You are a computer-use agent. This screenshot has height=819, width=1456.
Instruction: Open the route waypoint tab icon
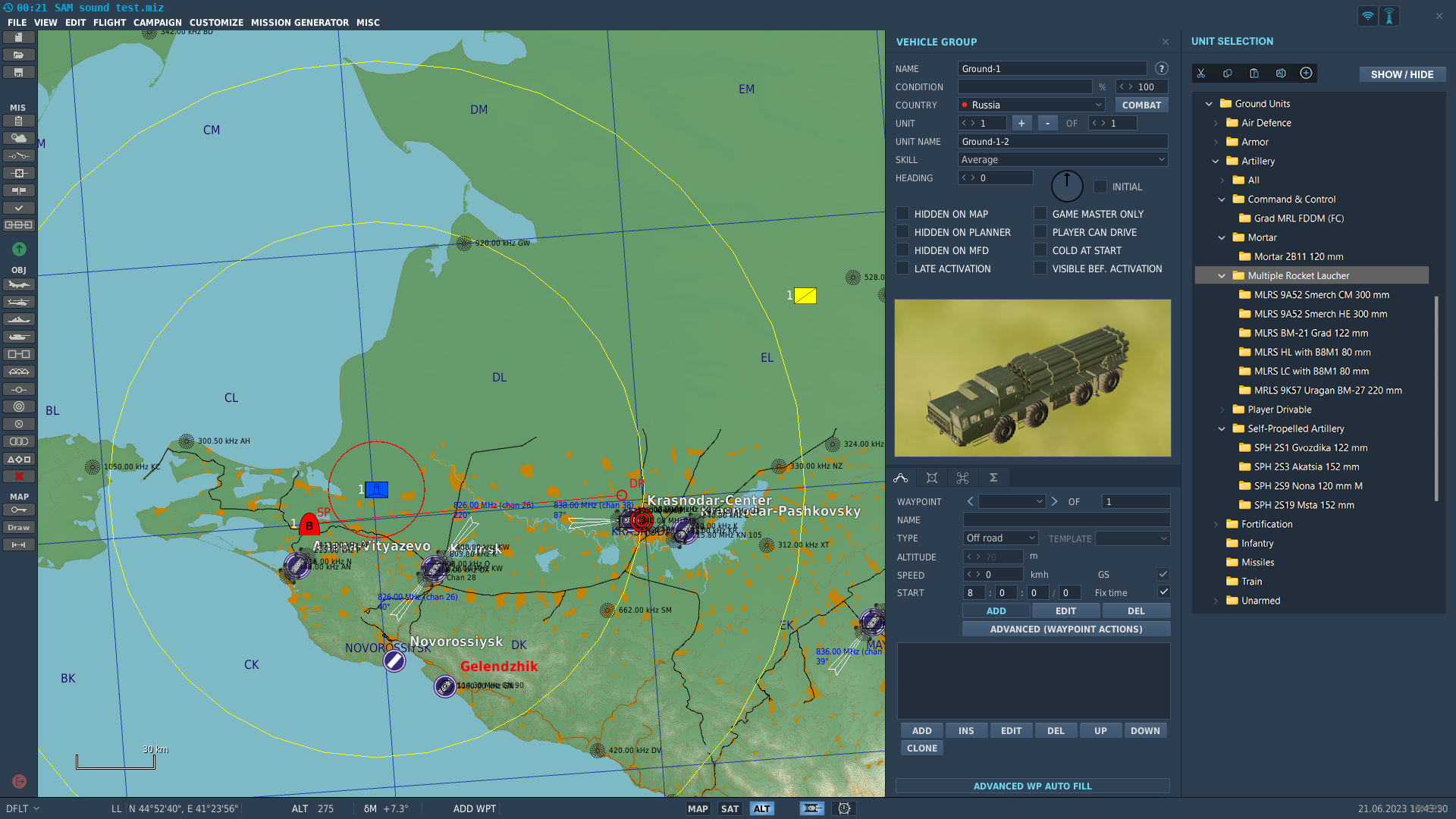click(901, 478)
